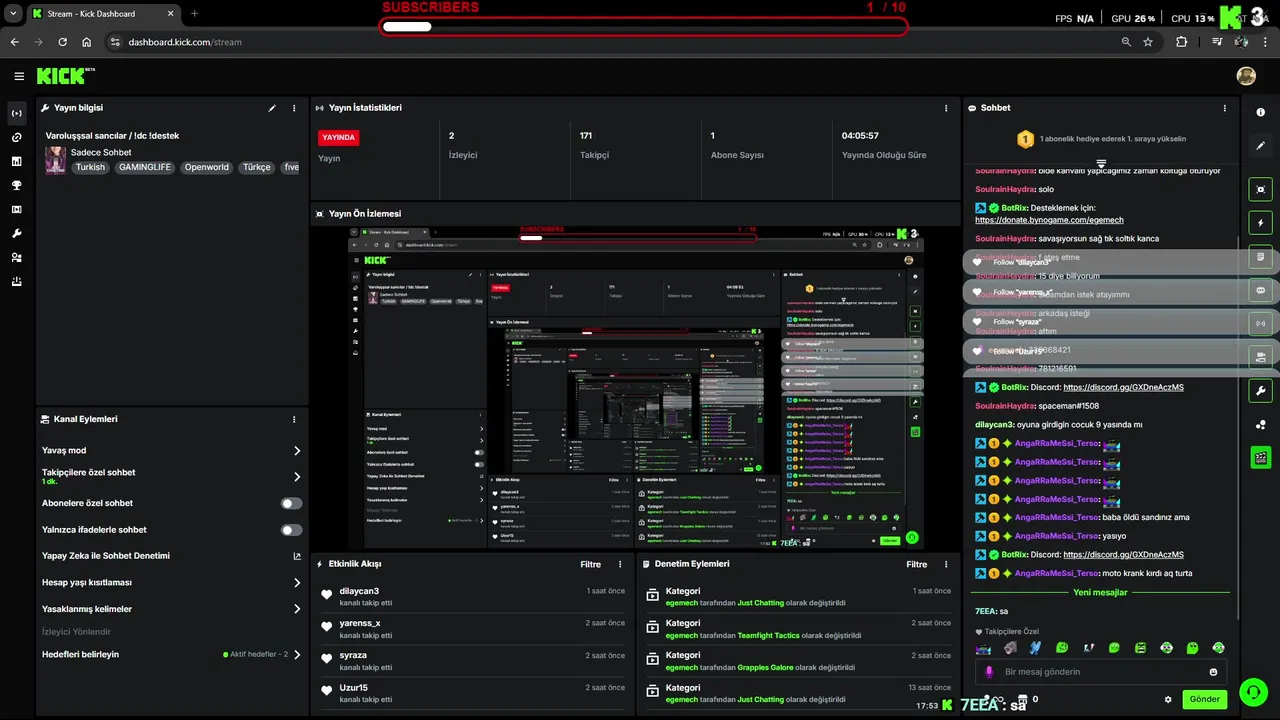Edit stream info with the pencil icon
This screenshot has width=1280, height=720.
pos(272,108)
